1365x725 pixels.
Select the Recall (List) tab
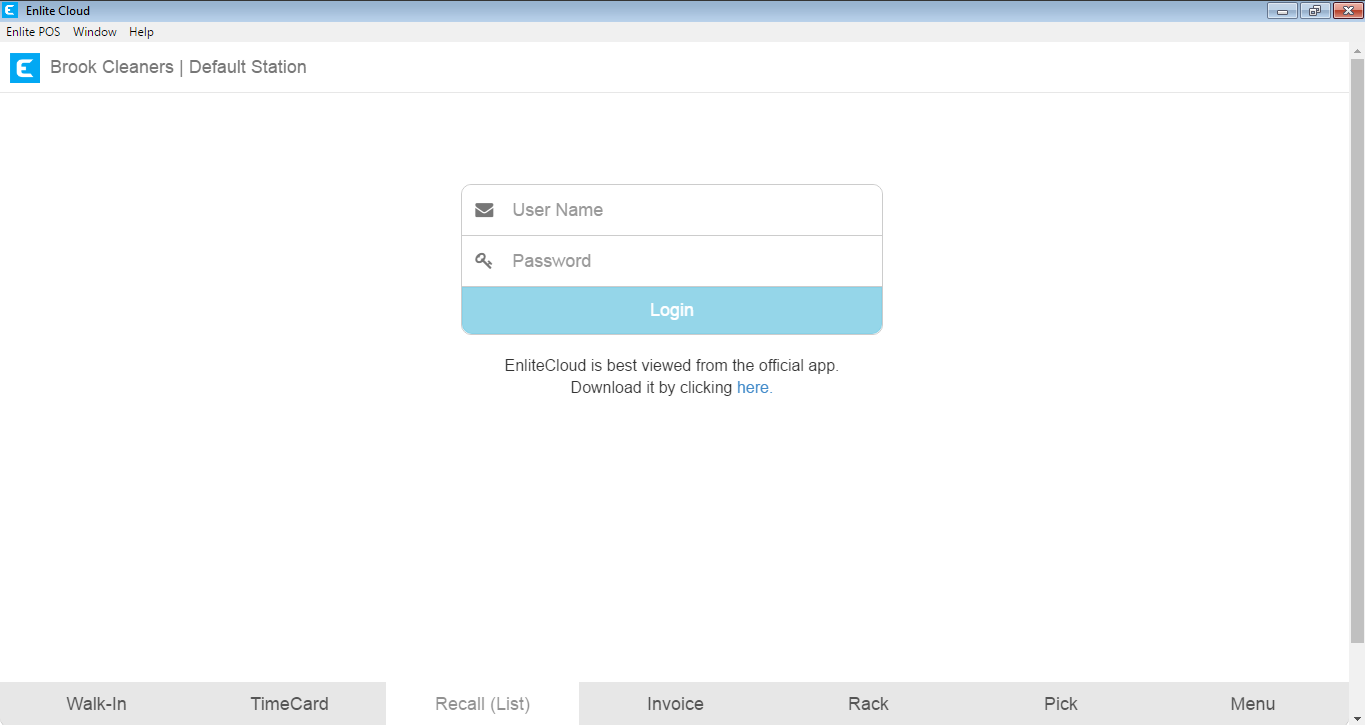[482, 704]
